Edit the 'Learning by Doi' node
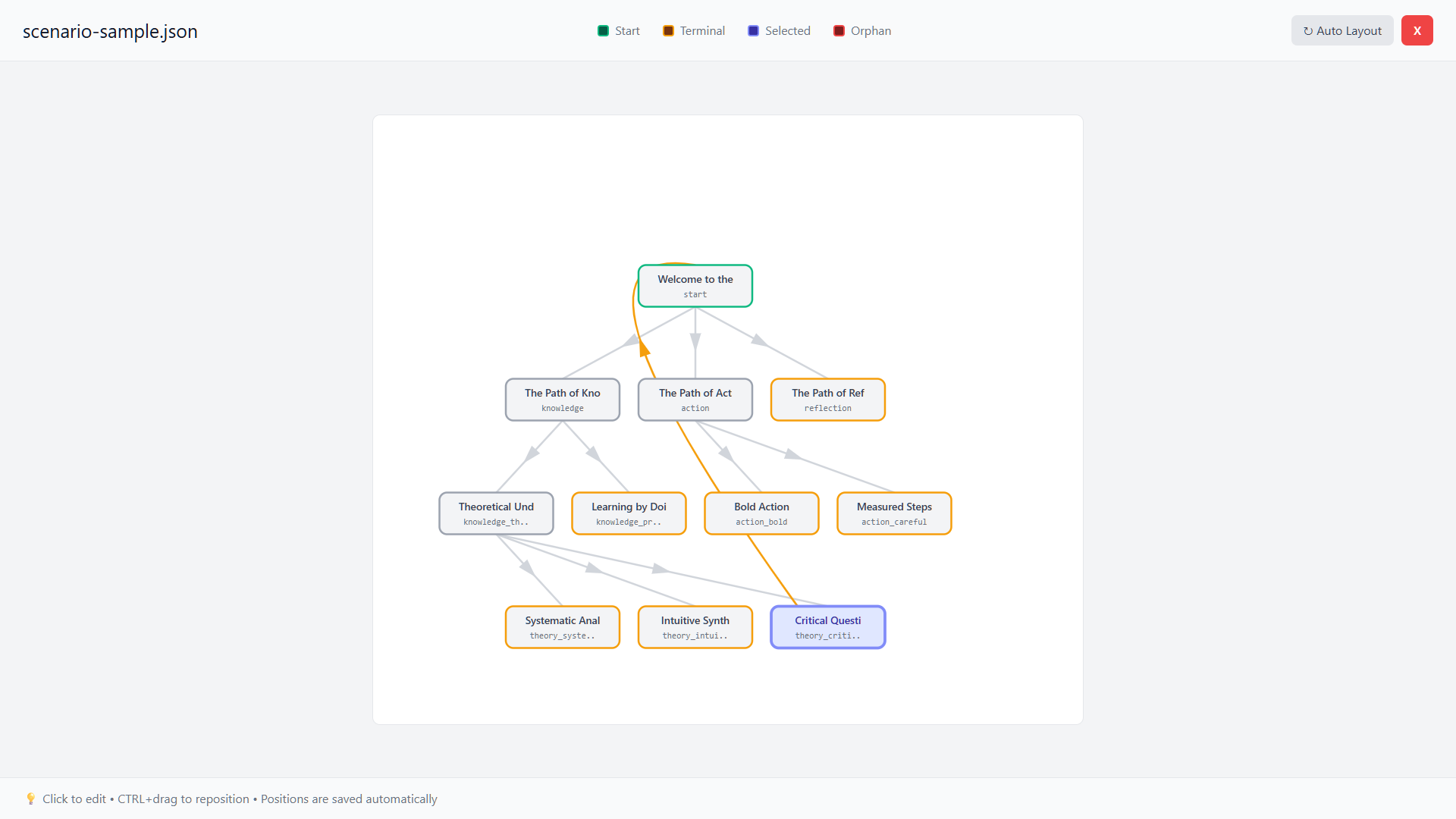Screen dimensions: 1456x819 pyautogui.click(x=629, y=513)
